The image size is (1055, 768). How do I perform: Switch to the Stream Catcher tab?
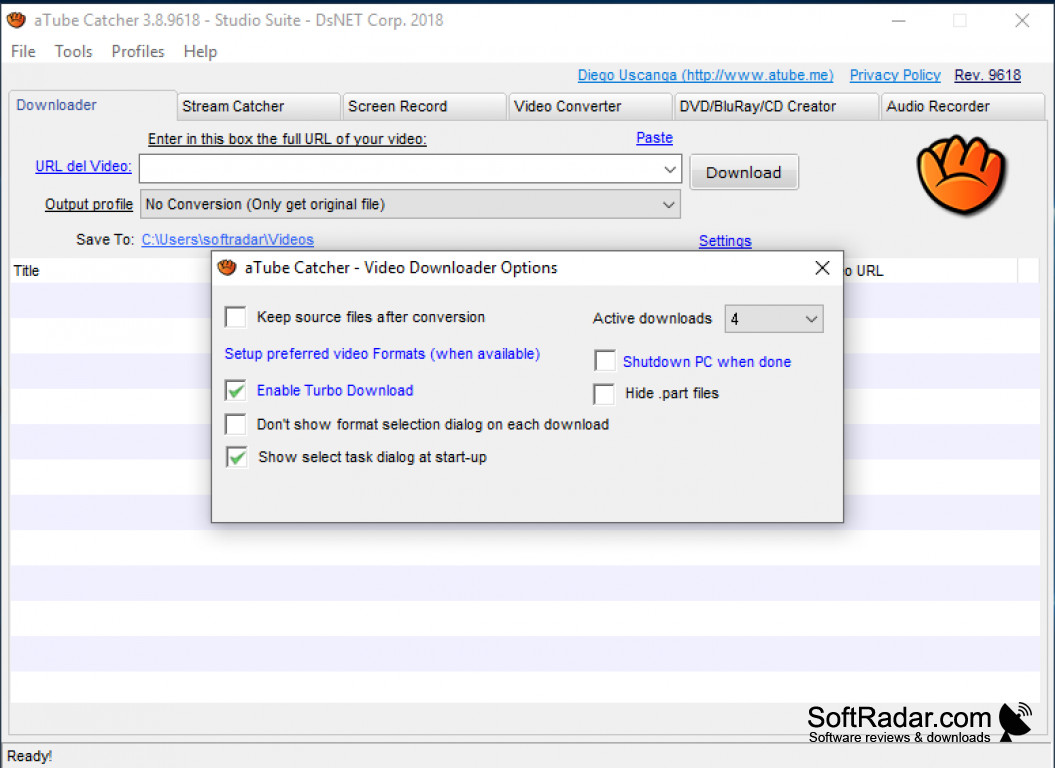tap(258, 106)
